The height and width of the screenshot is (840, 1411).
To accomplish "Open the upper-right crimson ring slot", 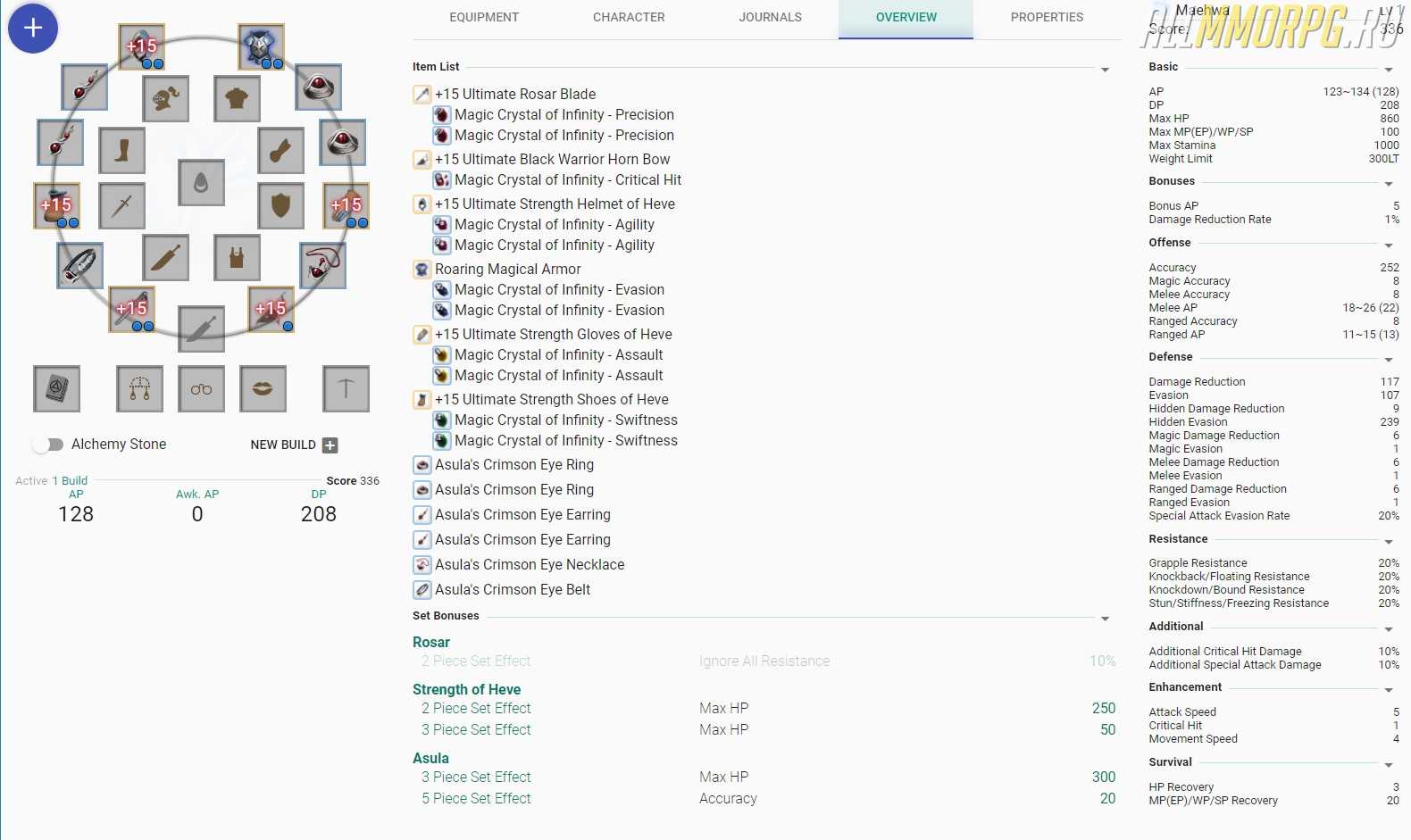I will click(319, 87).
